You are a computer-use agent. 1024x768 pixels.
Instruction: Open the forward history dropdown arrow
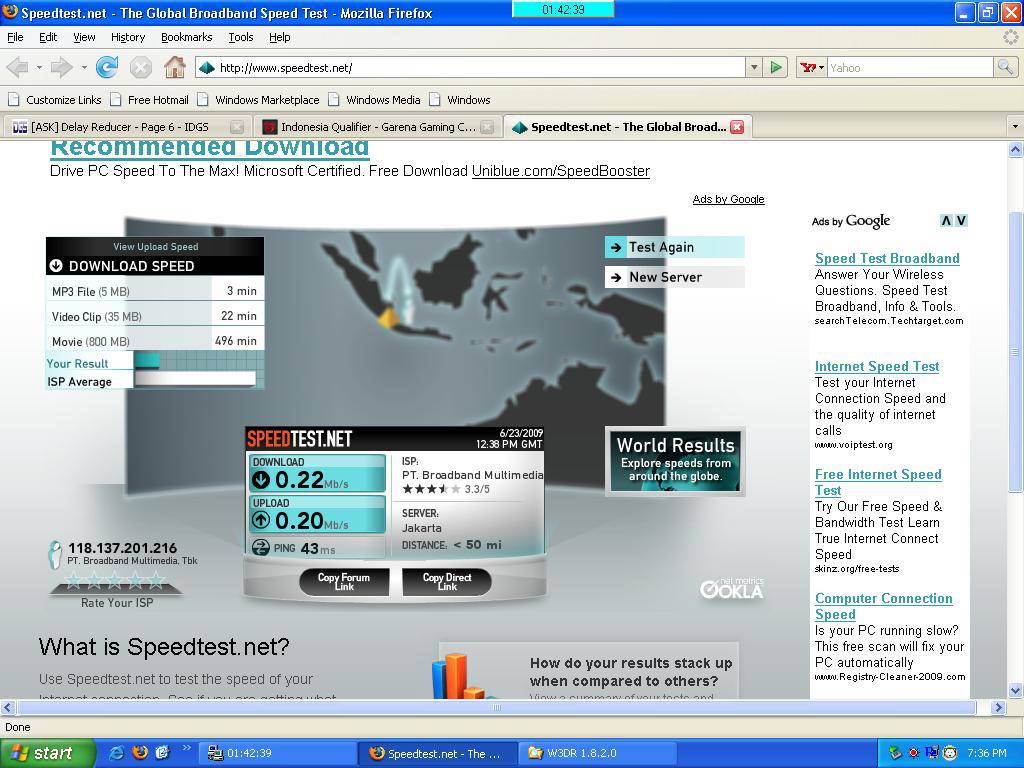coord(84,67)
